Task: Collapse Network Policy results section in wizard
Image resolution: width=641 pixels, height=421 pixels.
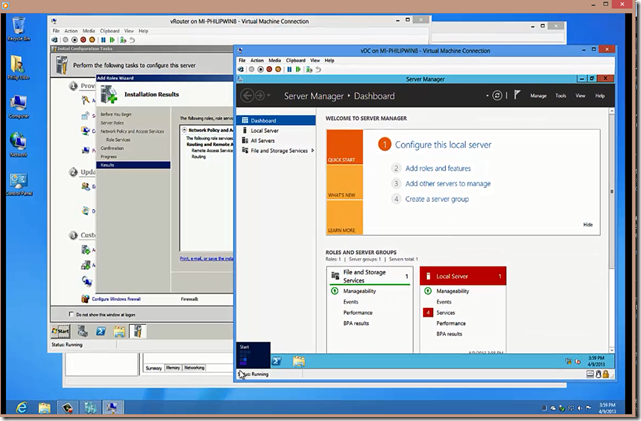Action: pos(185,130)
